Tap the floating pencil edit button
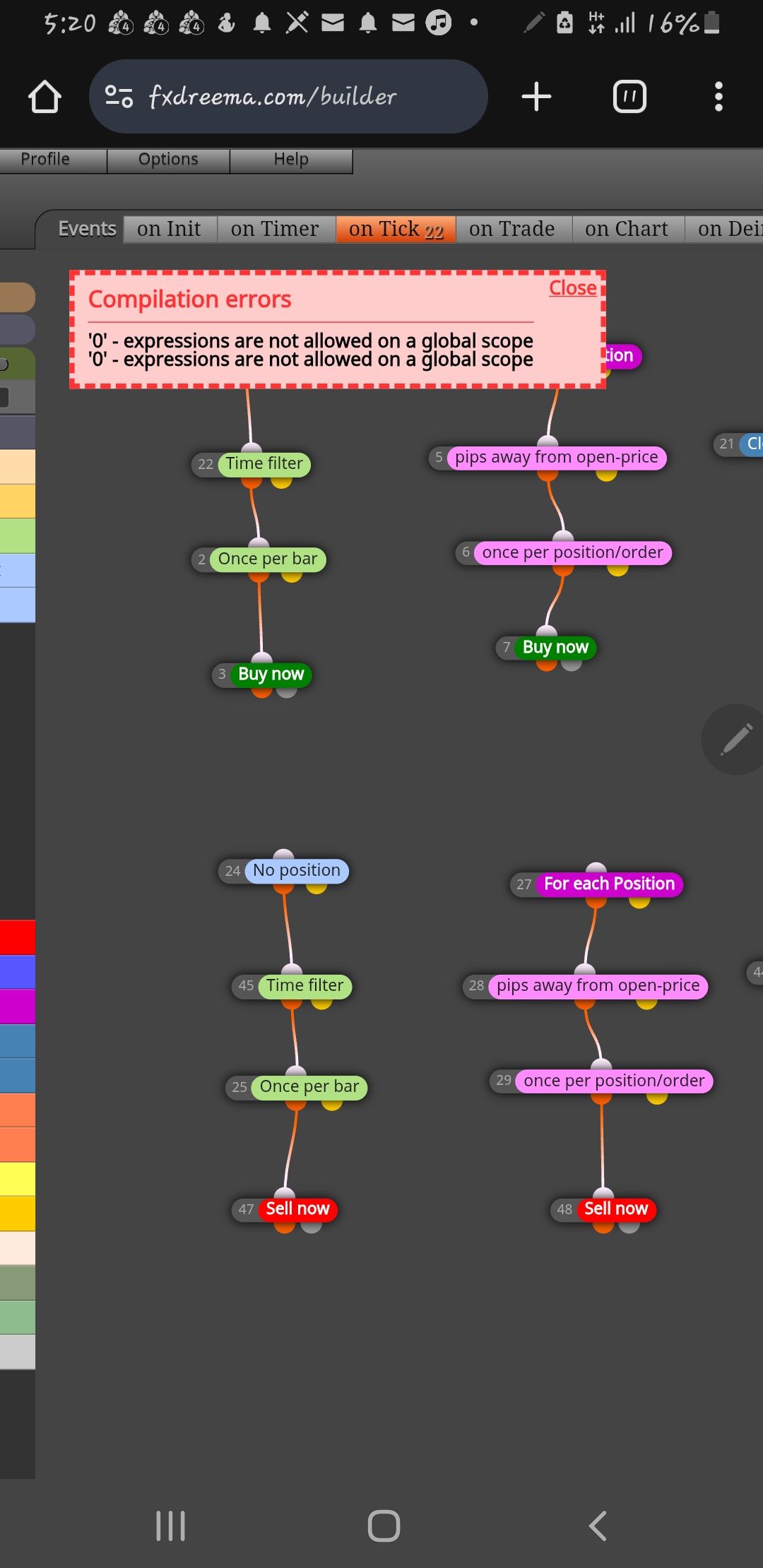Viewport: 763px width, 1568px height. coord(735,740)
